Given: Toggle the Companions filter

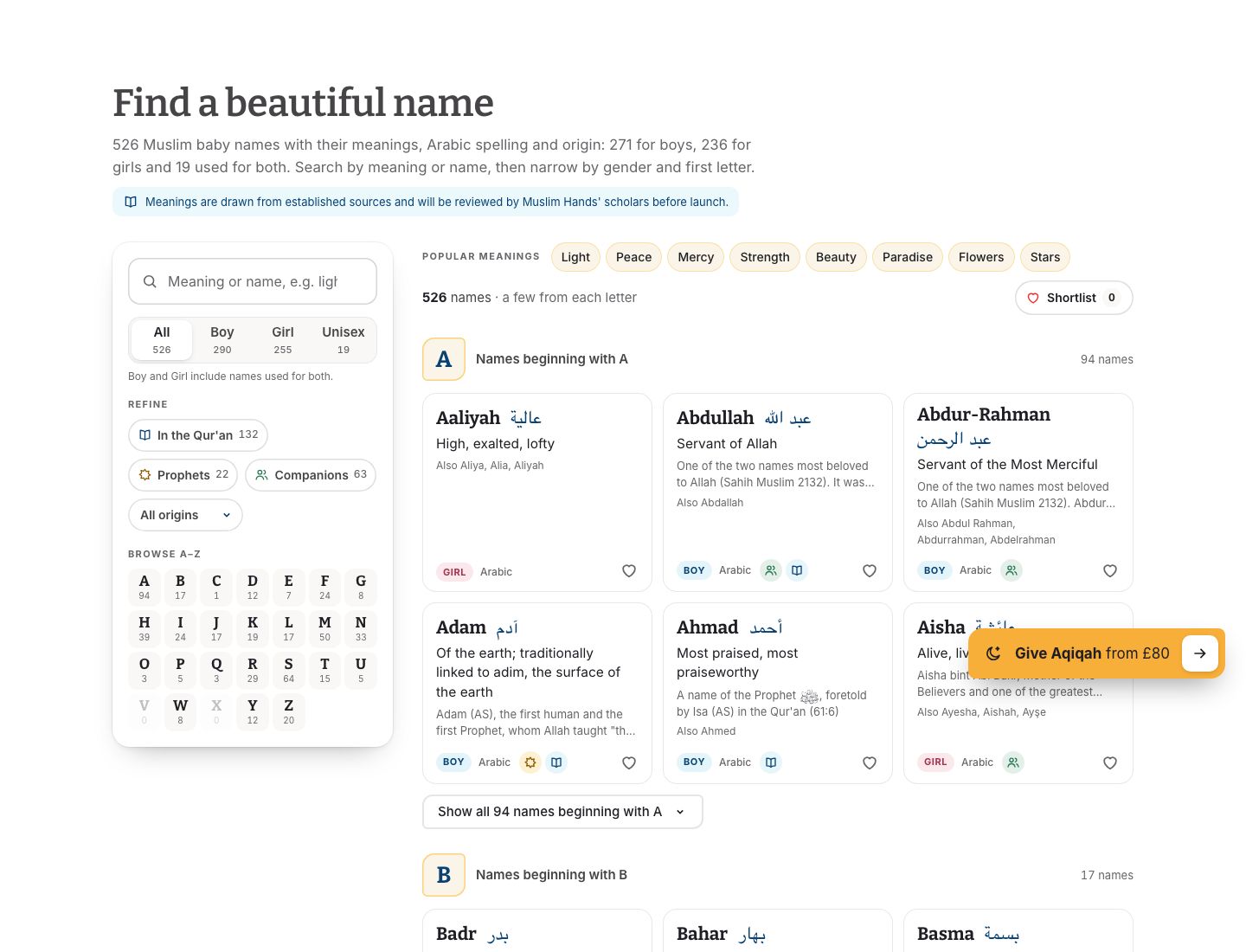Looking at the screenshot, I should 311,475.
